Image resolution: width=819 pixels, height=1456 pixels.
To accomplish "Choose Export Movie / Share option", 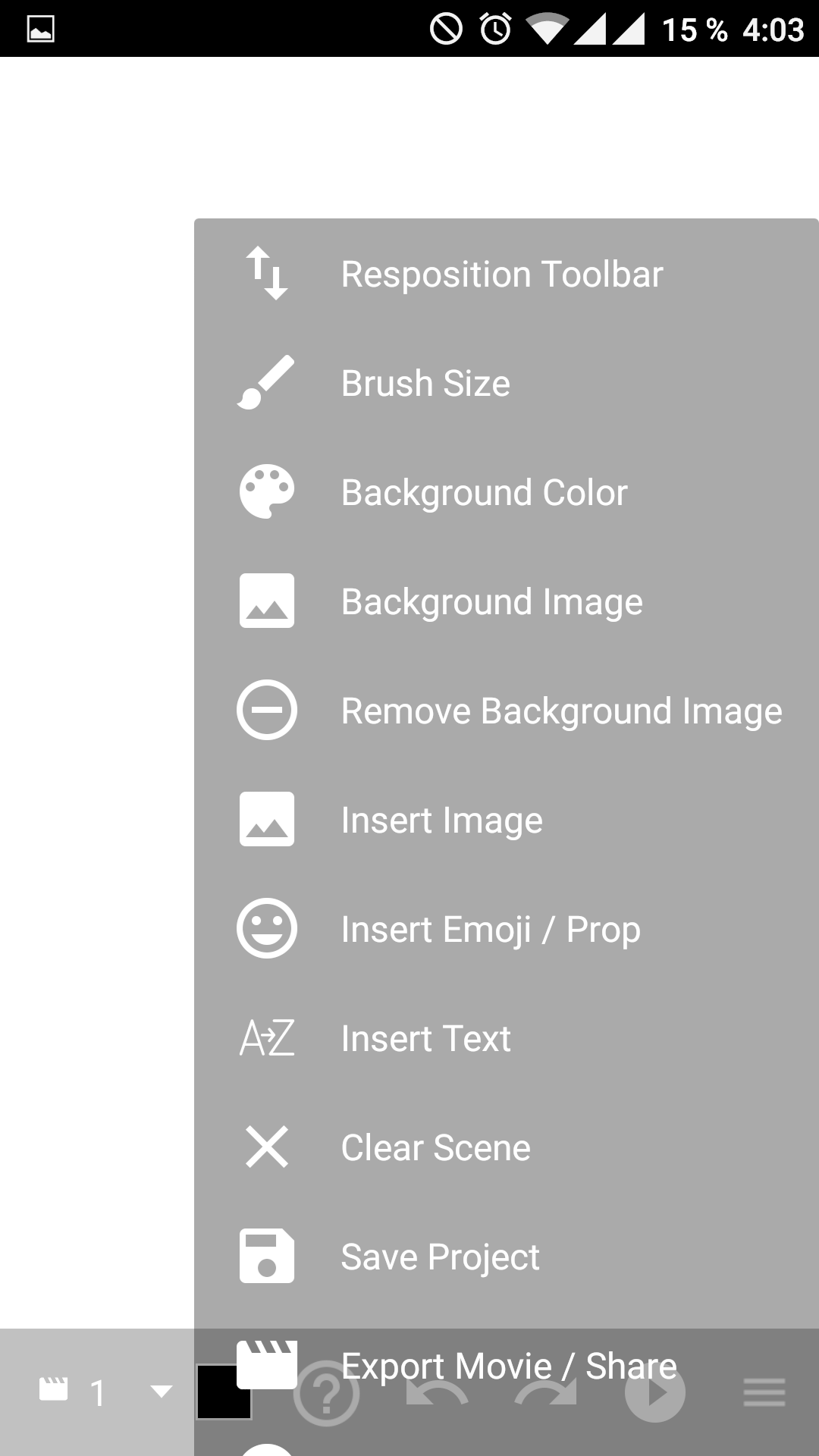I will click(x=507, y=1366).
